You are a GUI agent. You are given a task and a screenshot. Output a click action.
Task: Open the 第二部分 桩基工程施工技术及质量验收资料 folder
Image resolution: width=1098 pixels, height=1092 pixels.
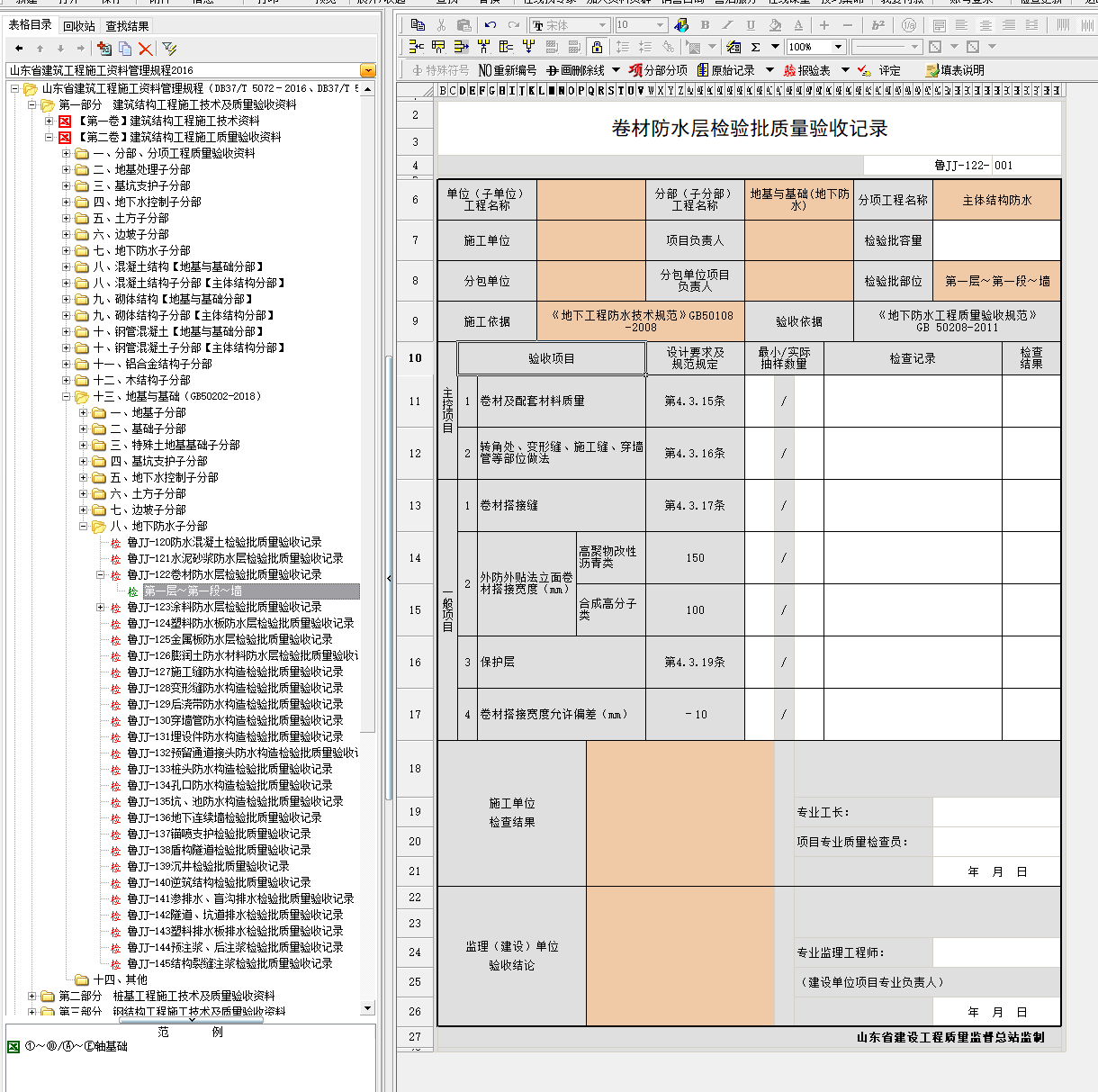166,996
